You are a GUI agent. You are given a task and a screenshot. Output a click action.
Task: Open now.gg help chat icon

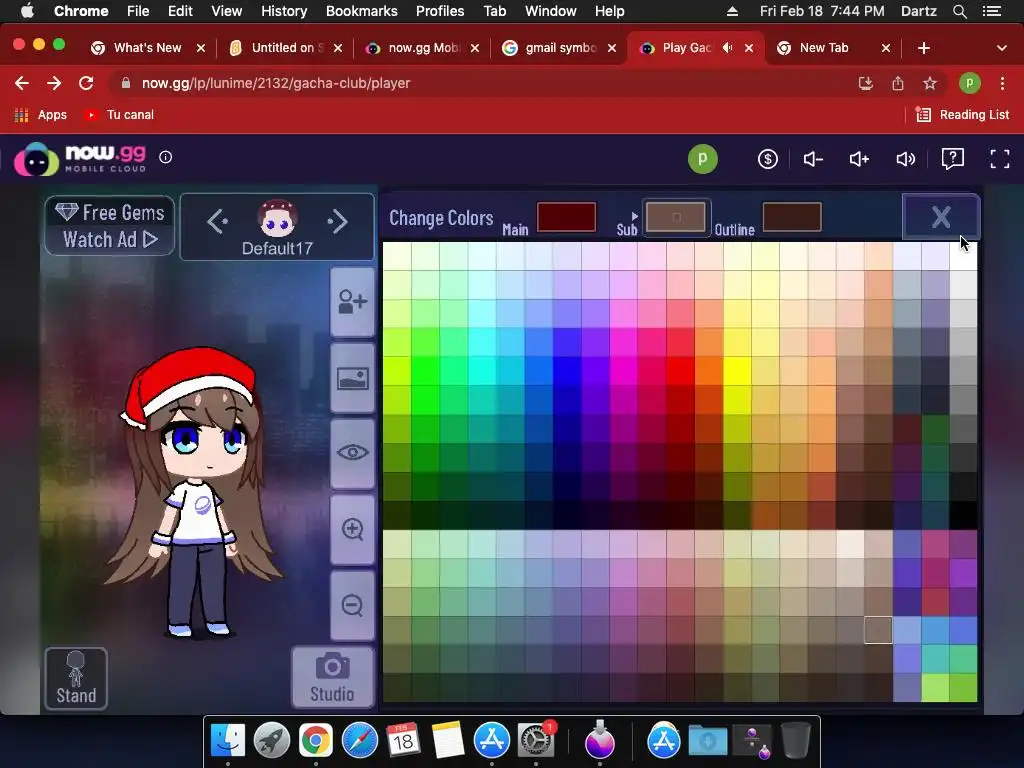(953, 159)
